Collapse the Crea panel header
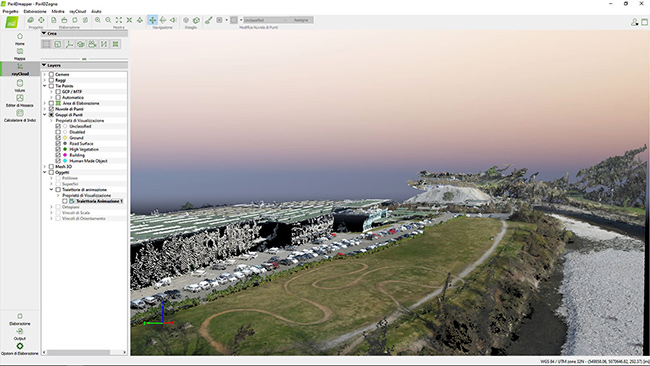The width and height of the screenshot is (650, 366). pyautogui.click(x=44, y=33)
